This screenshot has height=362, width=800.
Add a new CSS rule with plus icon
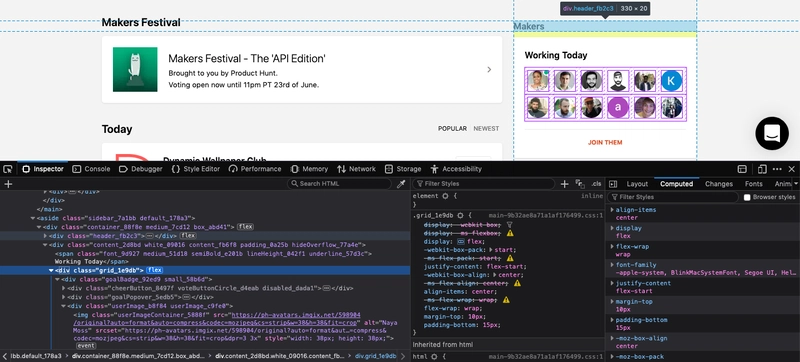[x=564, y=184]
